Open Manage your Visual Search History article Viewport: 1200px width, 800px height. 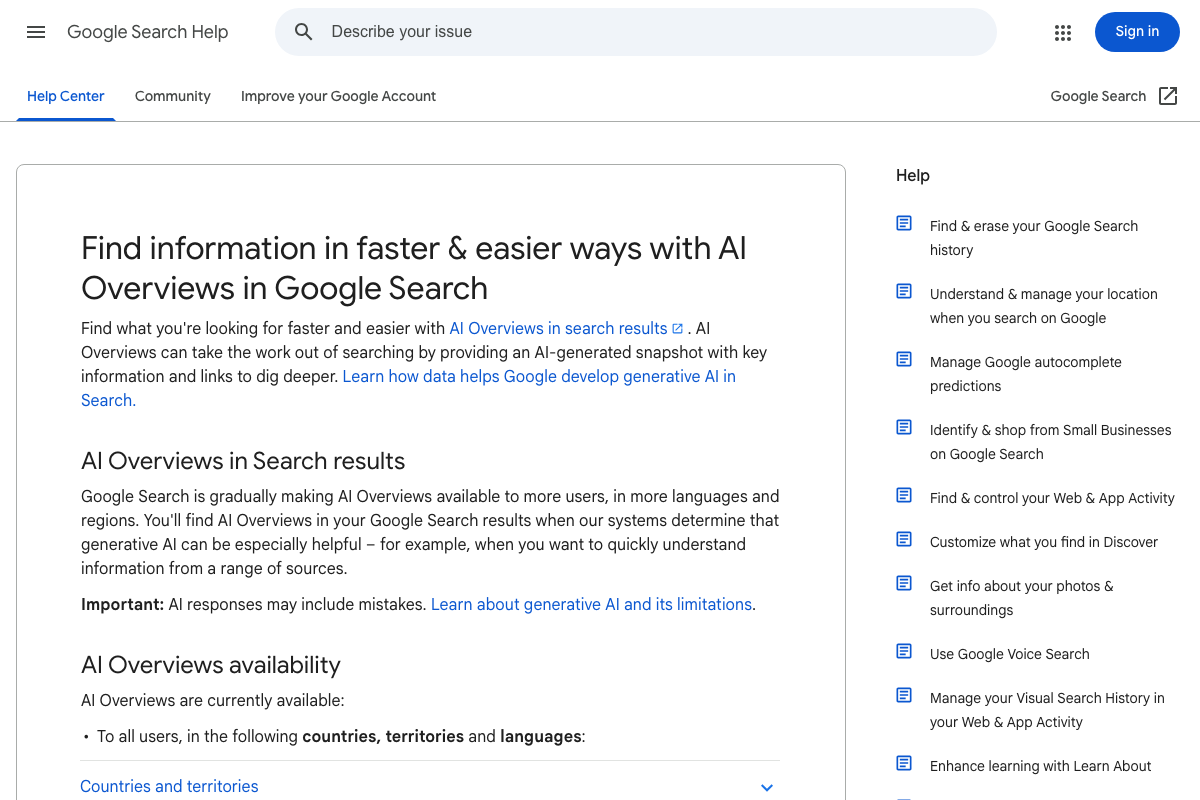pos(1047,710)
